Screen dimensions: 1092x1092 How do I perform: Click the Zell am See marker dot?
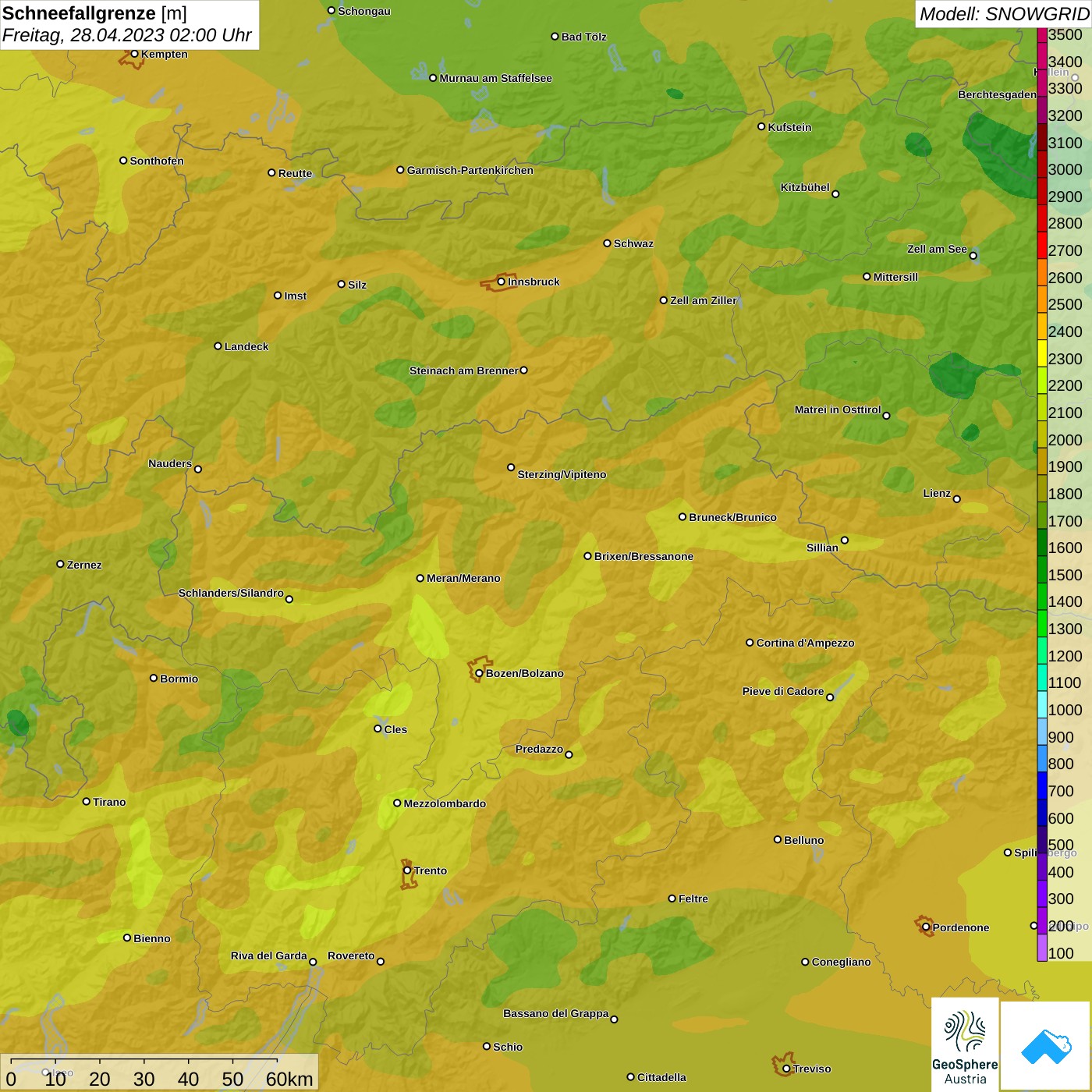(973, 256)
